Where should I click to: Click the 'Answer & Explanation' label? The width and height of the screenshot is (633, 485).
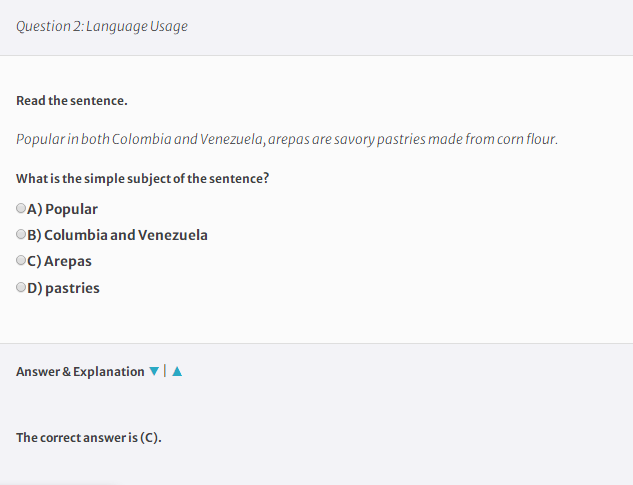[80, 372]
